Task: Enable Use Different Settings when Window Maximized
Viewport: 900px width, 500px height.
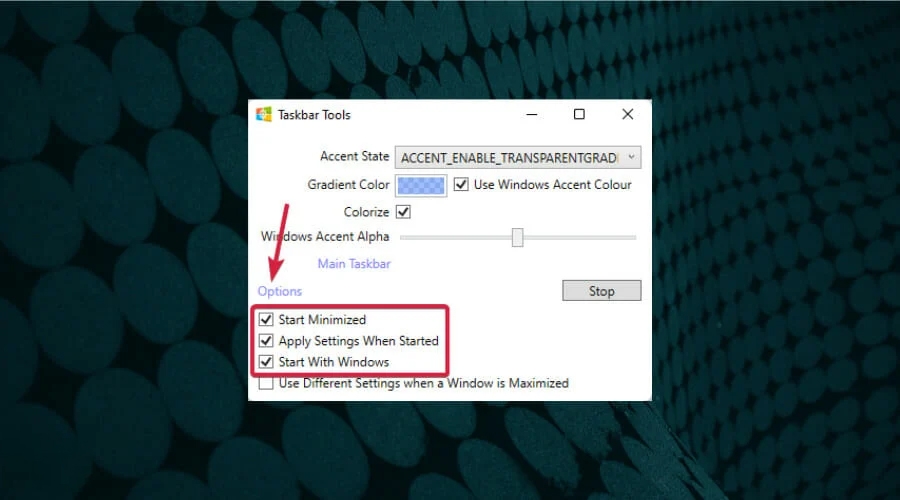Action: click(x=266, y=383)
